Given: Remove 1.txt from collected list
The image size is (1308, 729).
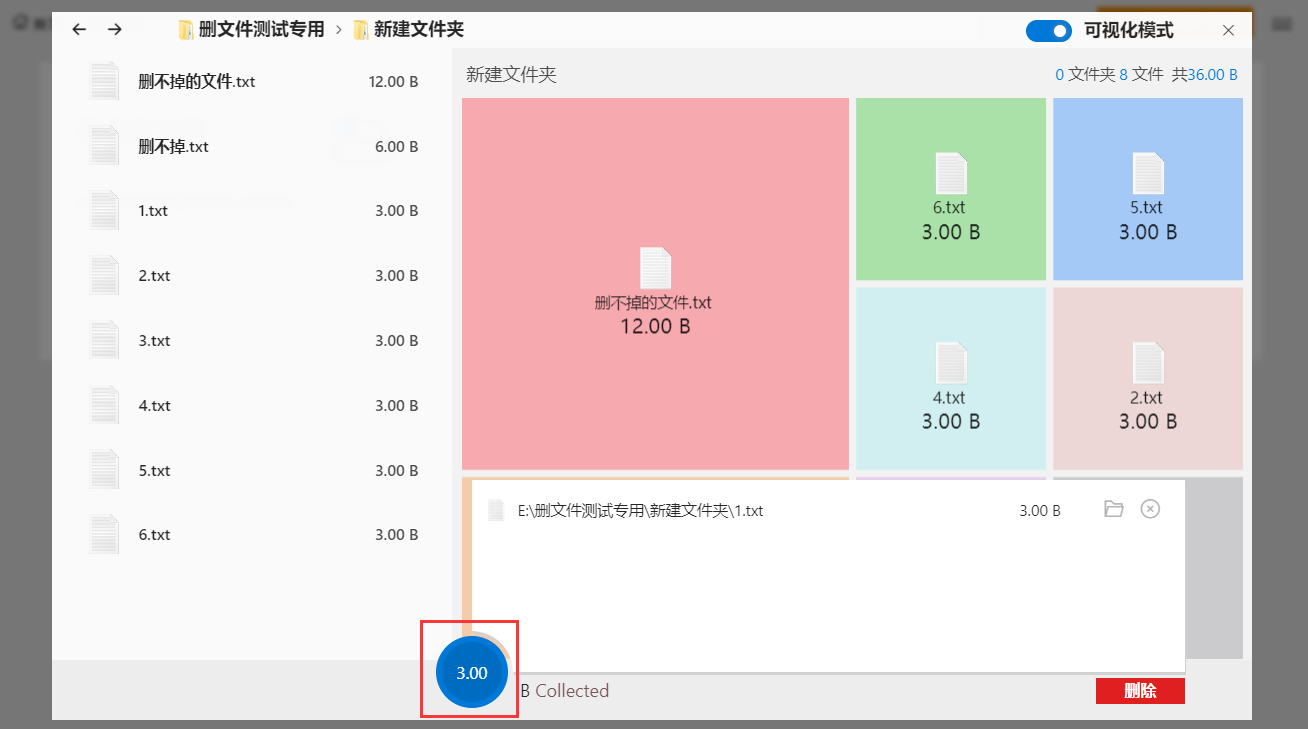Looking at the screenshot, I should (x=1151, y=509).
